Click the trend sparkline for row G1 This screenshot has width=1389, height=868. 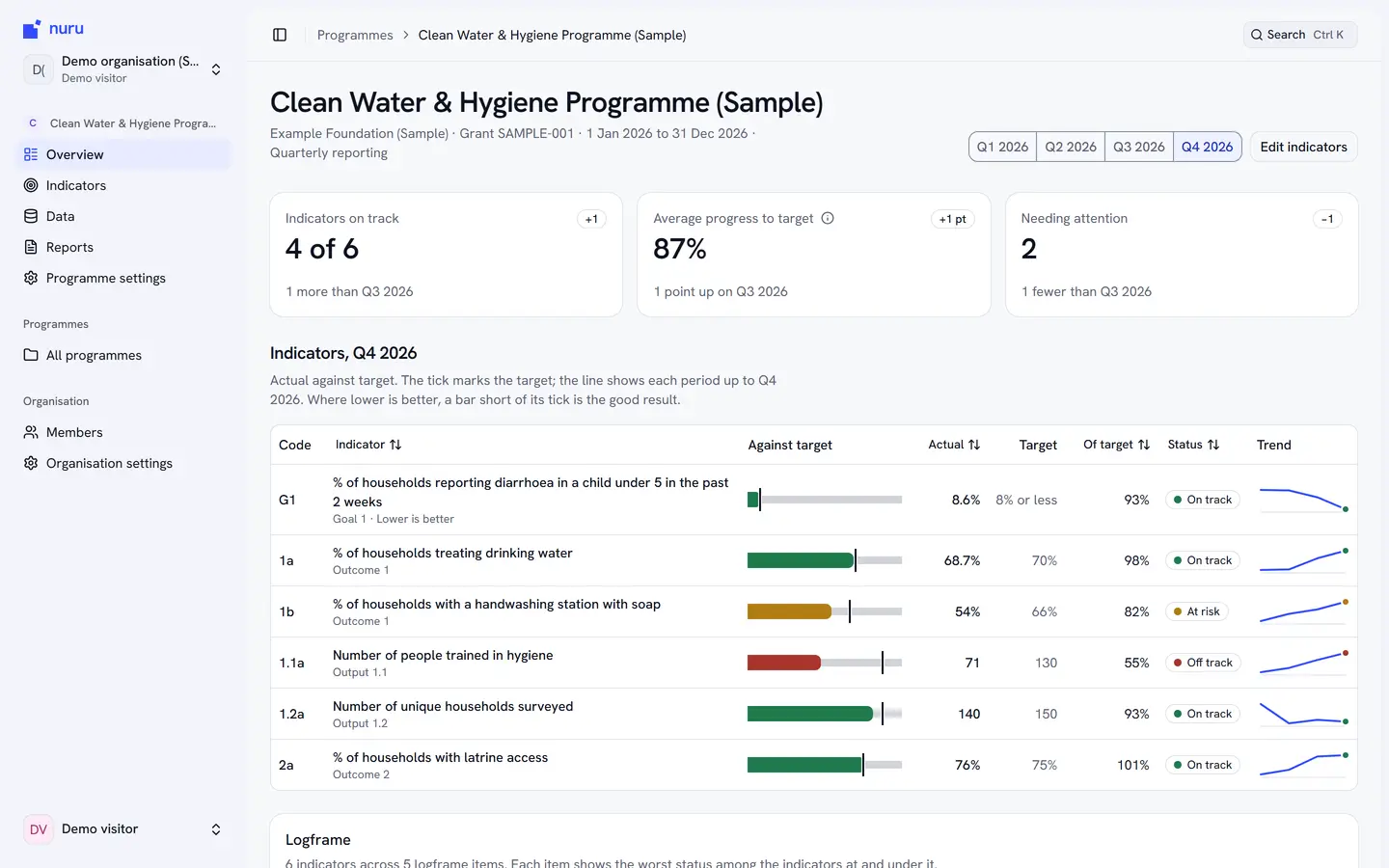click(1304, 500)
